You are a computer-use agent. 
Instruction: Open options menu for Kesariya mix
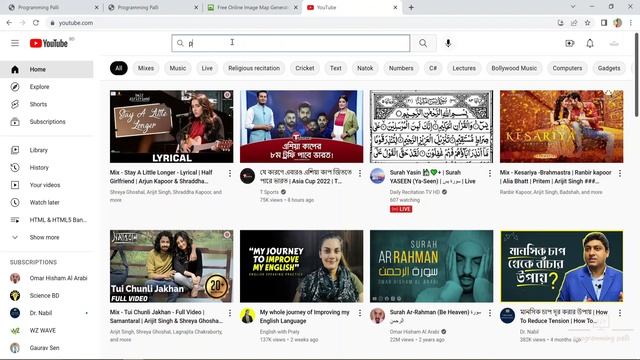(x=620, y=173)
